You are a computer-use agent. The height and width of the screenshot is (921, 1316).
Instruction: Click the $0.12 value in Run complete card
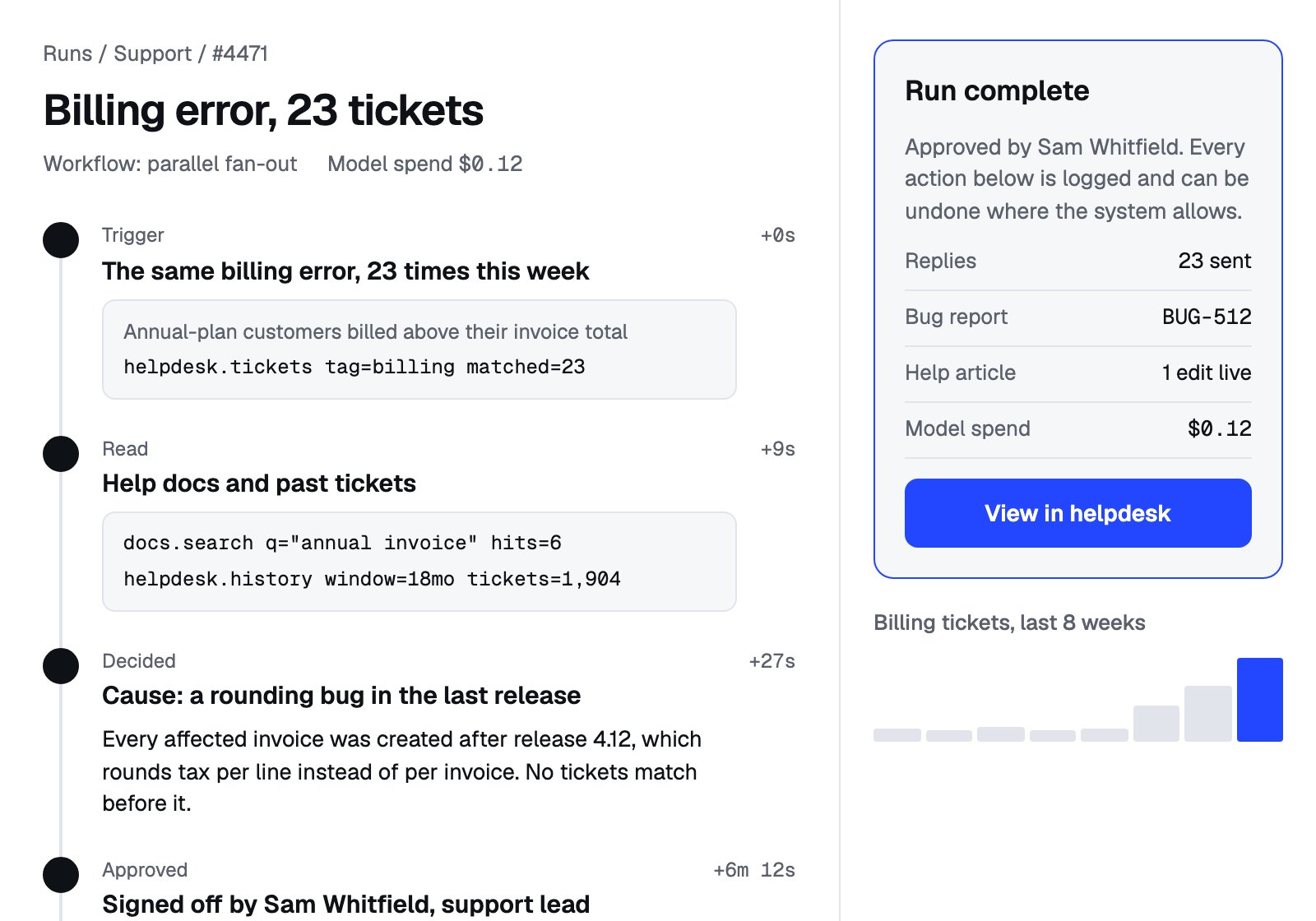(1220, 428)
